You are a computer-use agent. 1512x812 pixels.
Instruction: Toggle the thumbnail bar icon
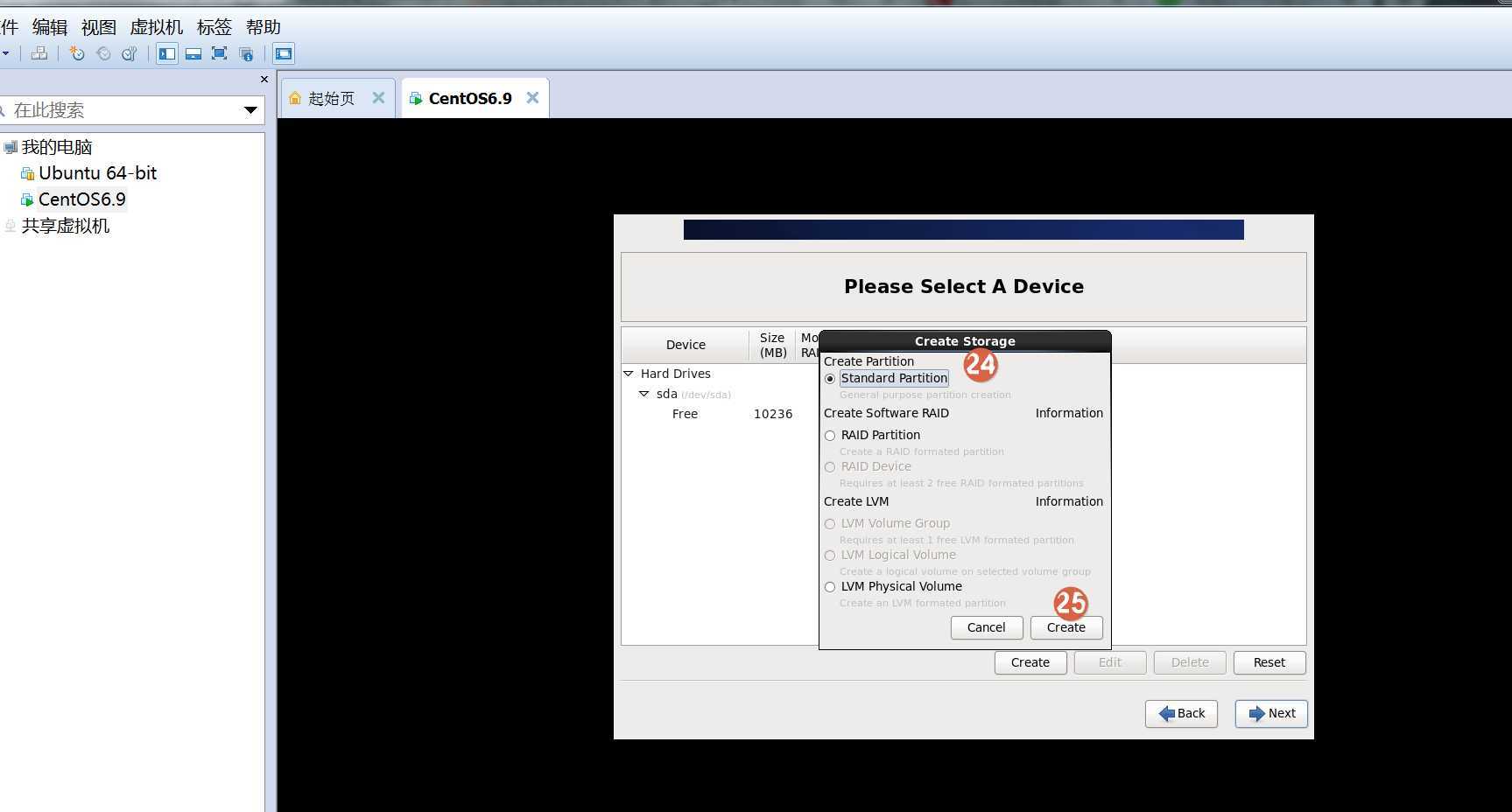tap(193, 53)
